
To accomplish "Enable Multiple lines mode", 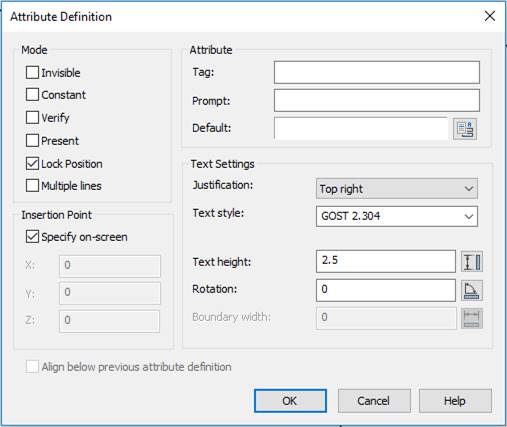I will 32,186.
